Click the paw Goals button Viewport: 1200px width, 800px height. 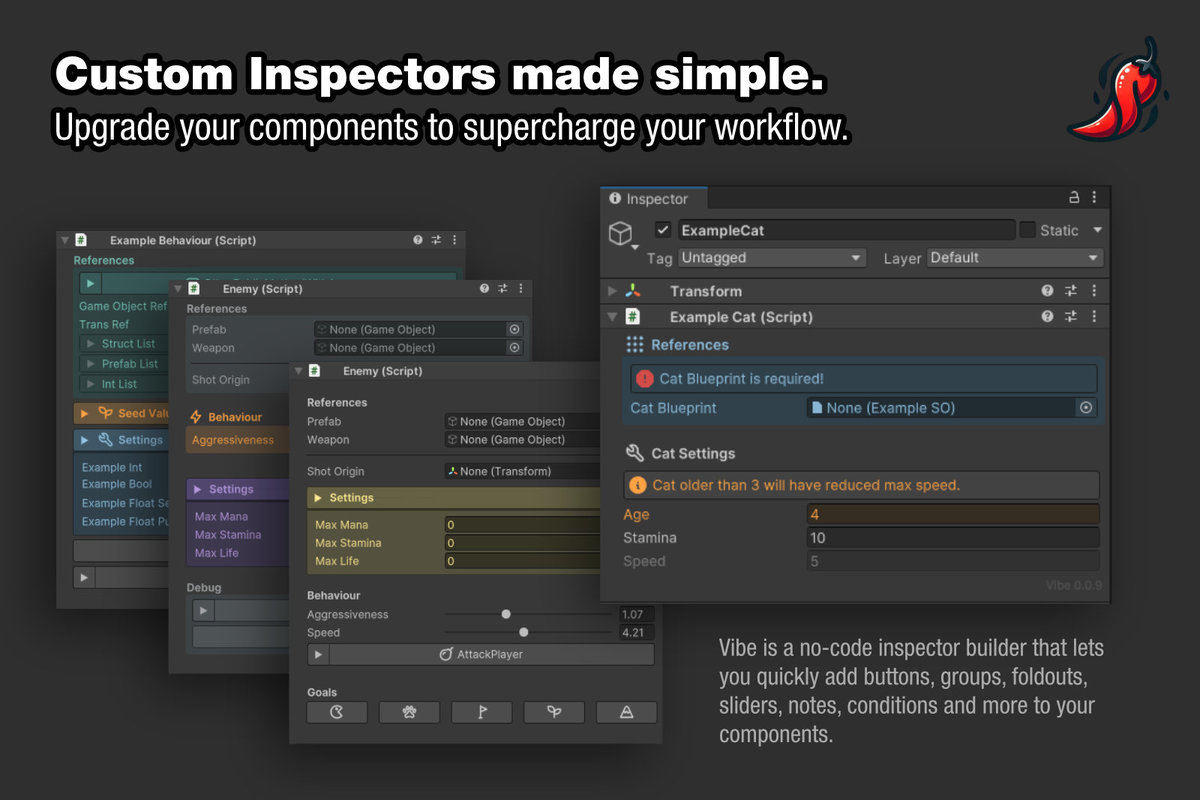[x=409, y=712]
